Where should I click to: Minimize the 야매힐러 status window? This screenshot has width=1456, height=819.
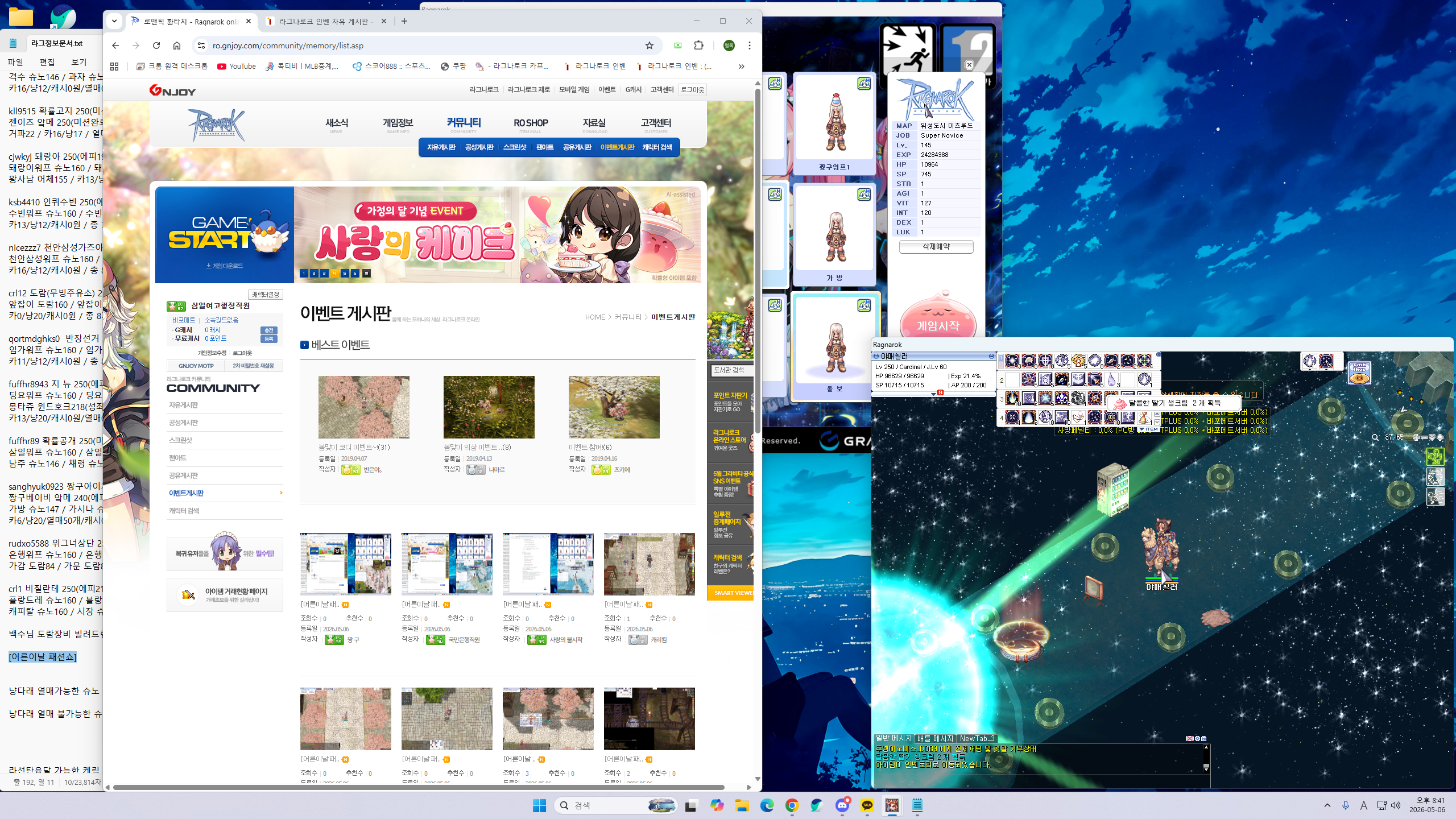click(991, 356)
